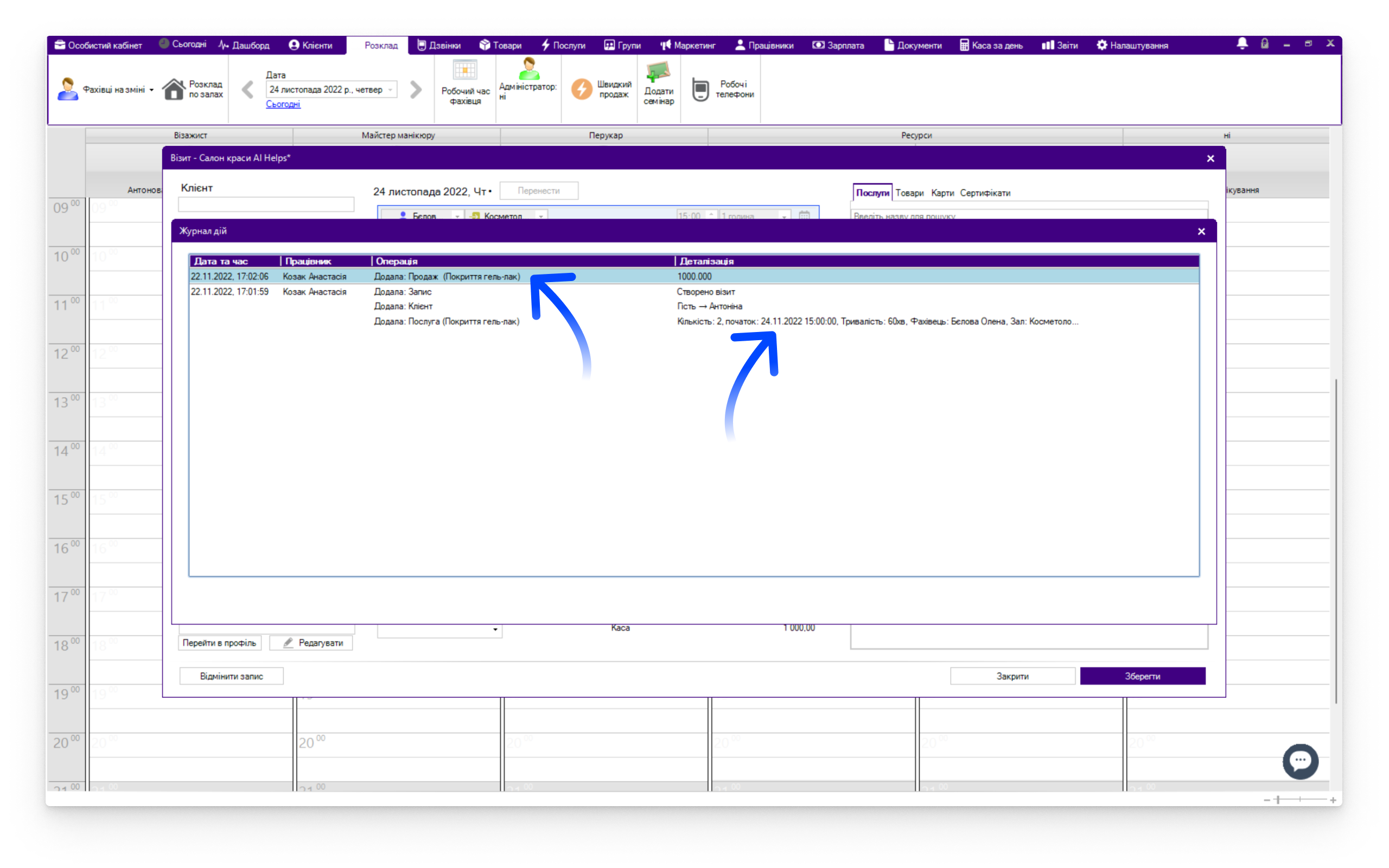Open the Послуги menu in the top bar
The width and height of the screenshot is (1389, 868).
coord(563,45)
